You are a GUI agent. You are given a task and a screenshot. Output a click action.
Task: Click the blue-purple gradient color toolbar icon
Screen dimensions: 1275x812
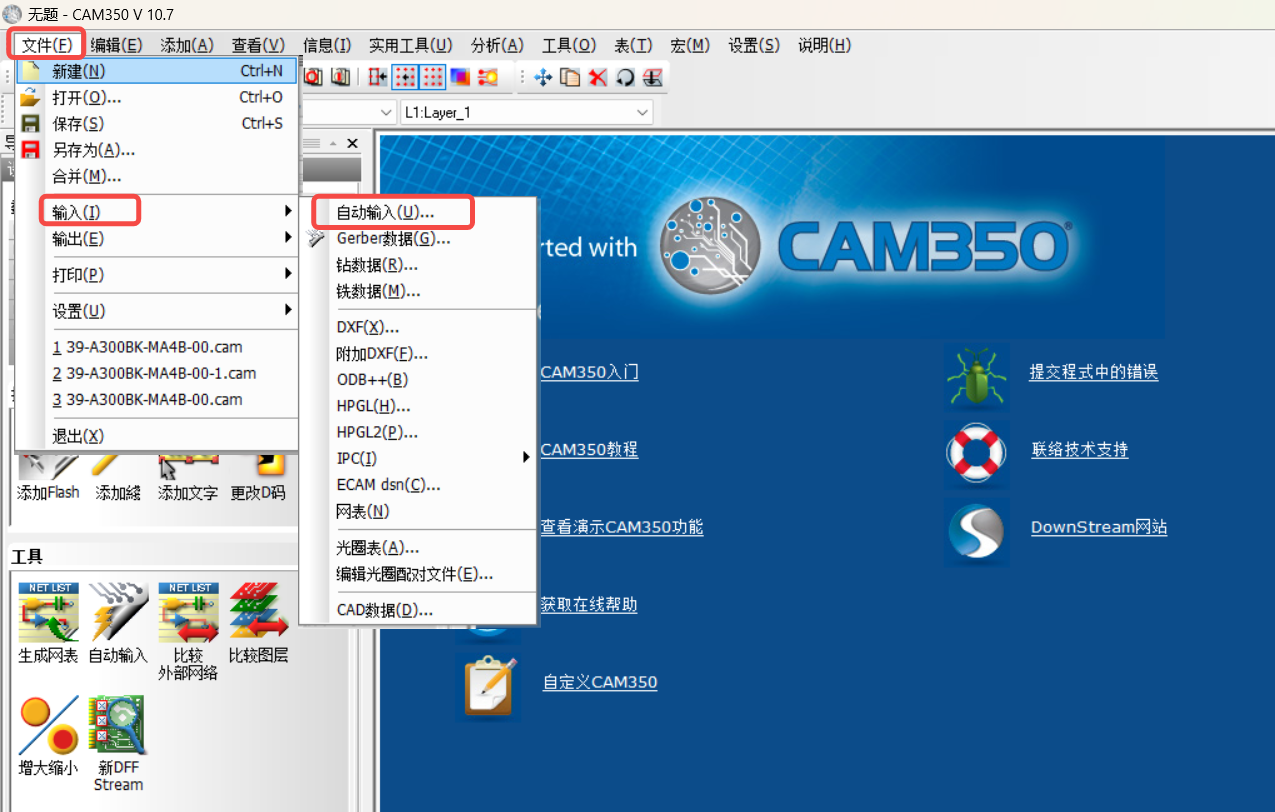[x=460, y=77]
